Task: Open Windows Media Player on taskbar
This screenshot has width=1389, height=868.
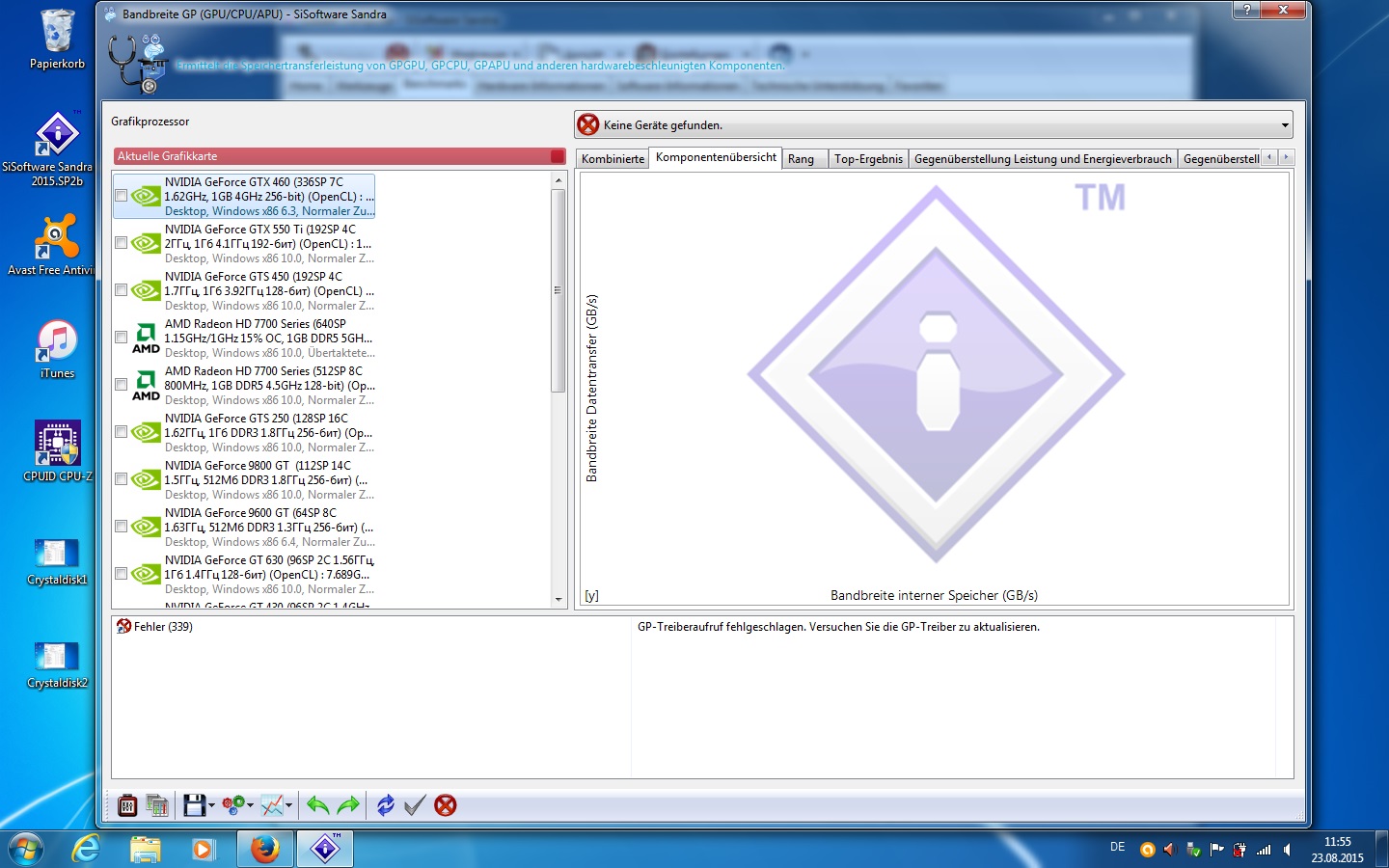Action: click(x=204, y=849)
